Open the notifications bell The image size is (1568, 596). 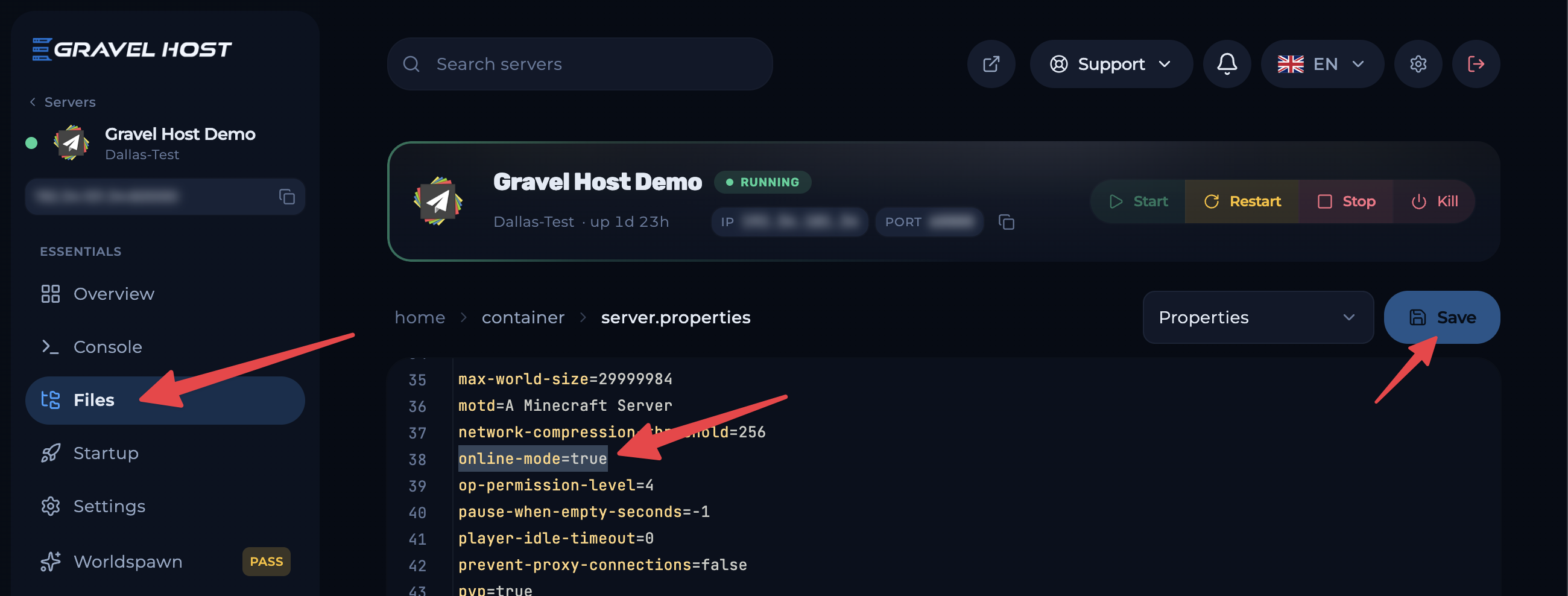point(1227,64)
